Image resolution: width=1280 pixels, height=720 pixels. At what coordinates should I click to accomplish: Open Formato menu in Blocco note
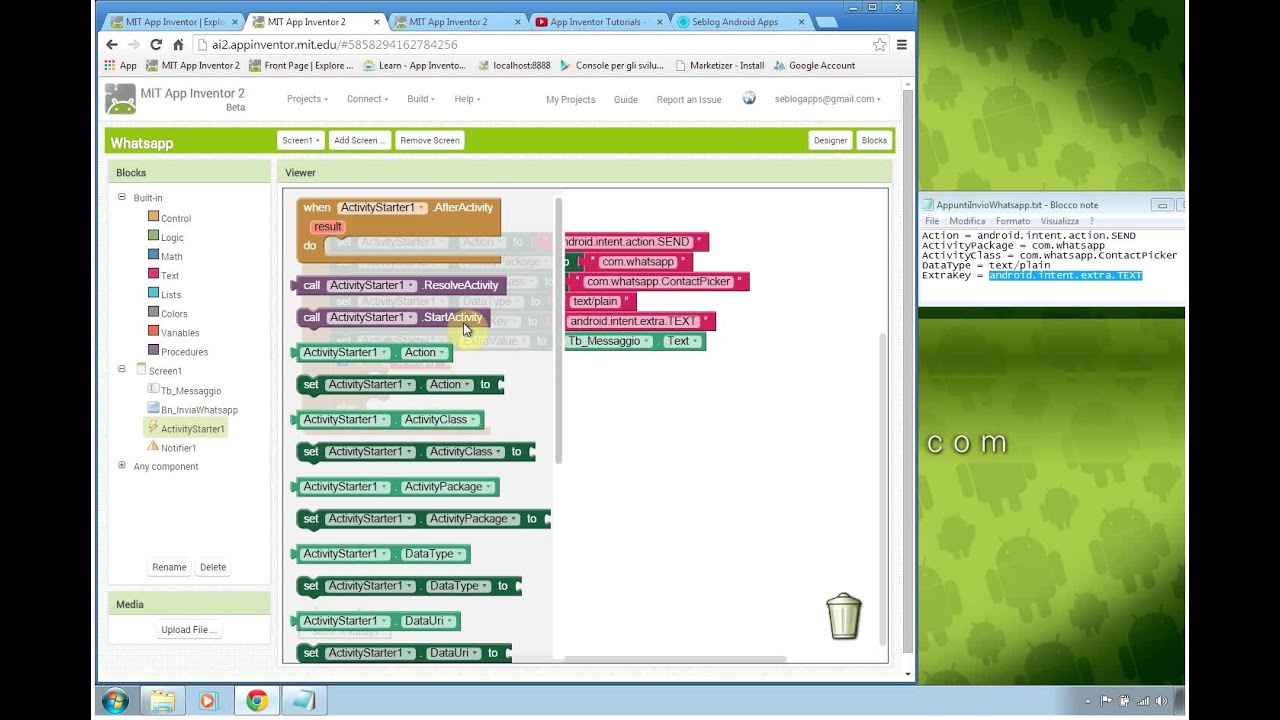click(1012, 221)
